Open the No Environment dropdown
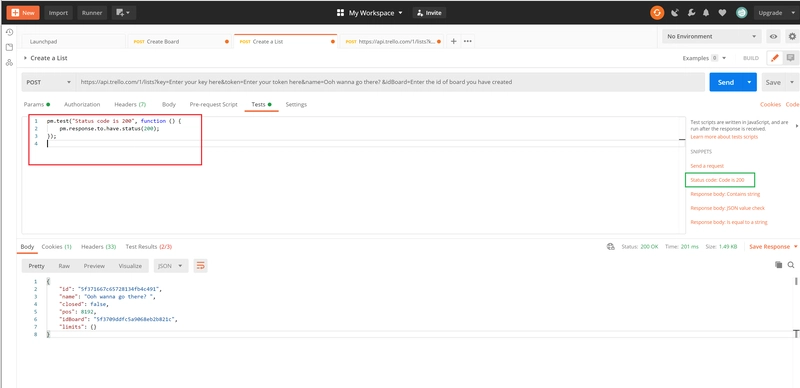Image resolution: width=800 pixels, height=388 pixels. 711,37
